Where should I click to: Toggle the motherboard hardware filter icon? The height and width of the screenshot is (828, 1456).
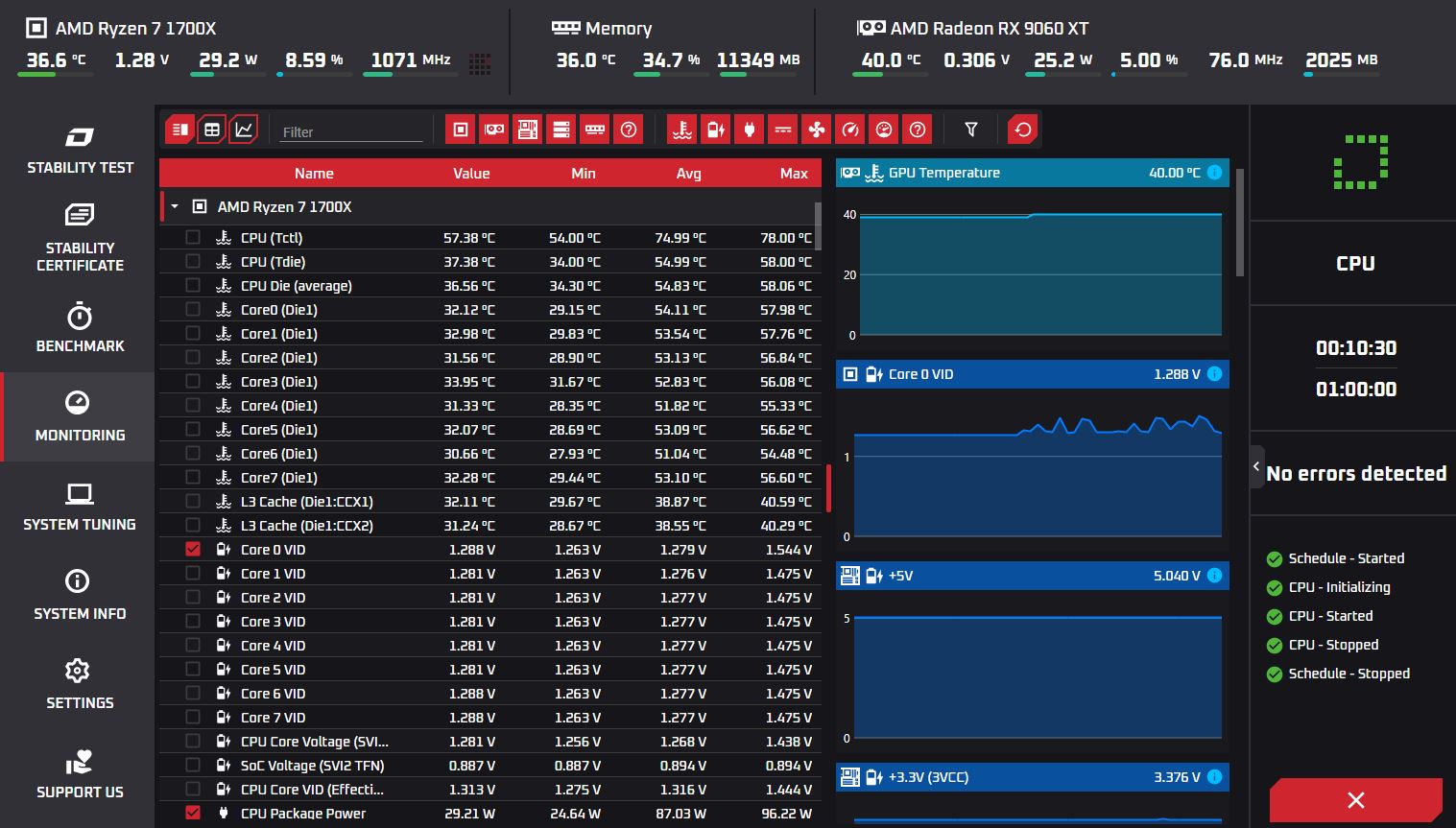coord(528,130)
